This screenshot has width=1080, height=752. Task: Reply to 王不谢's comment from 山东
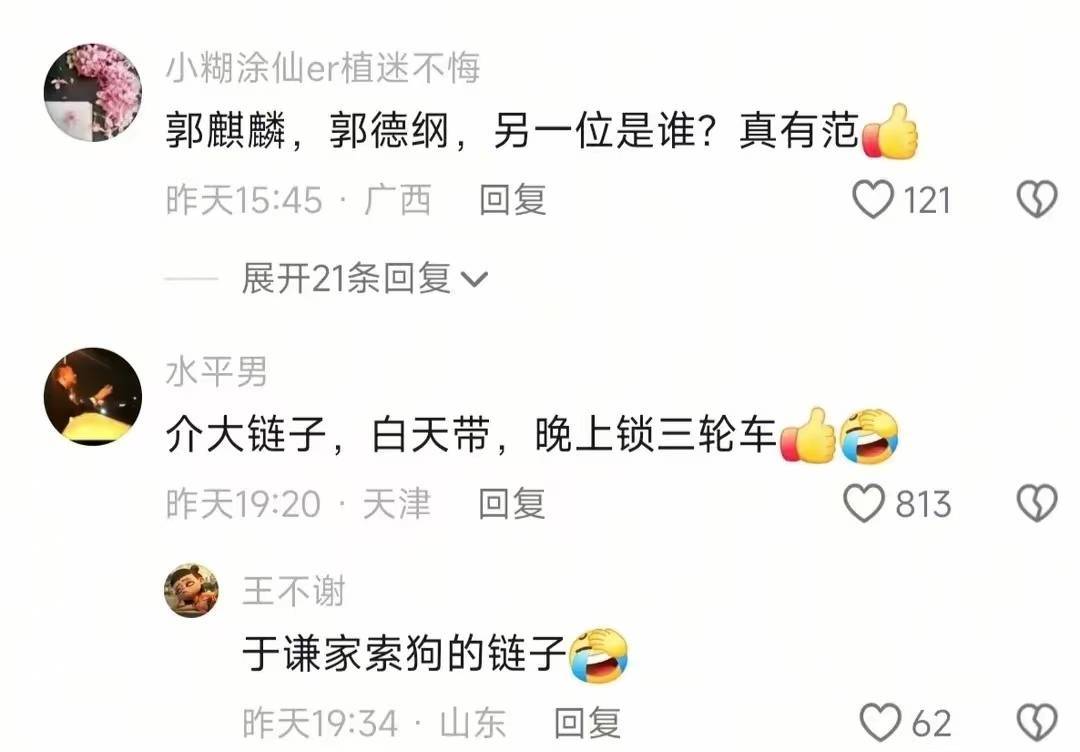pos(588,723)
